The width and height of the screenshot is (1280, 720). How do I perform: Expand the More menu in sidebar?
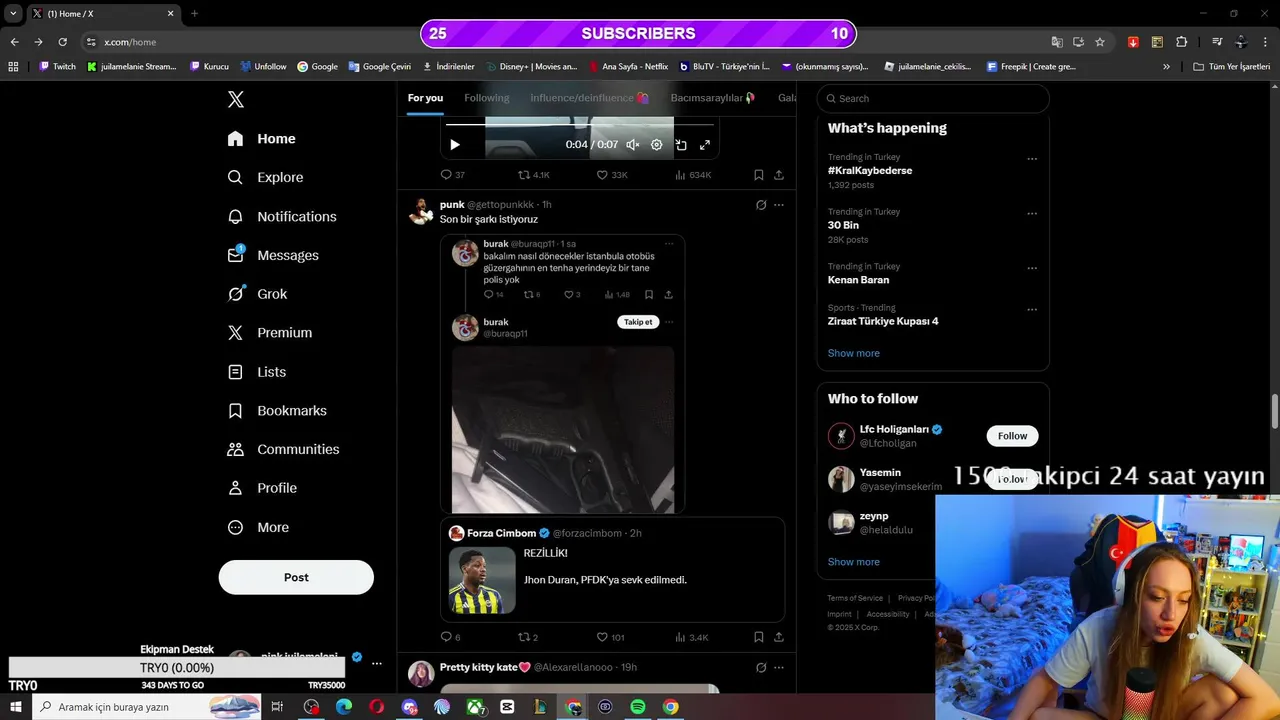click(x=259, y=527)
